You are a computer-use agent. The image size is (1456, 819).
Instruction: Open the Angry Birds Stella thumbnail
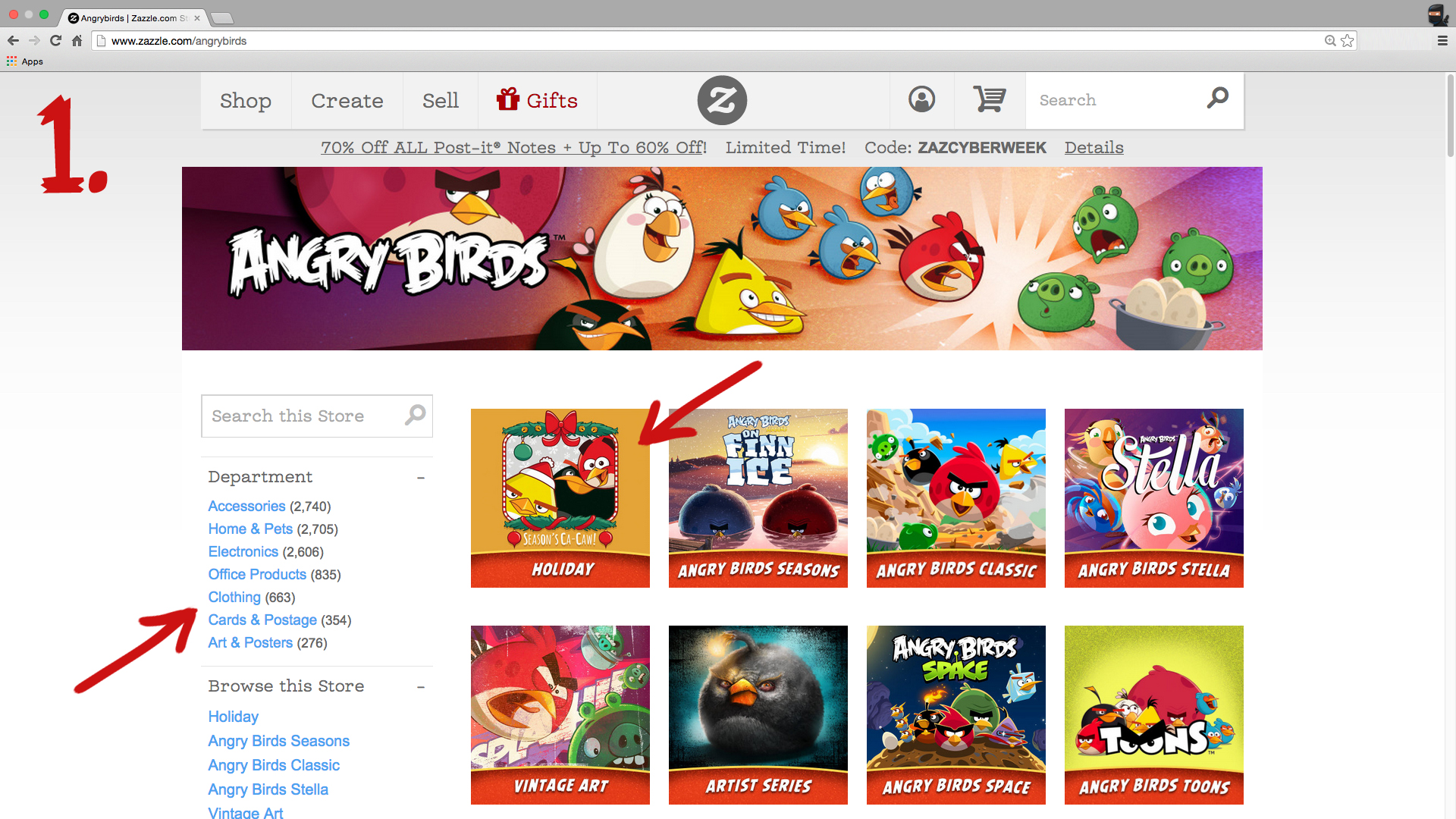tap(1153, 497)
